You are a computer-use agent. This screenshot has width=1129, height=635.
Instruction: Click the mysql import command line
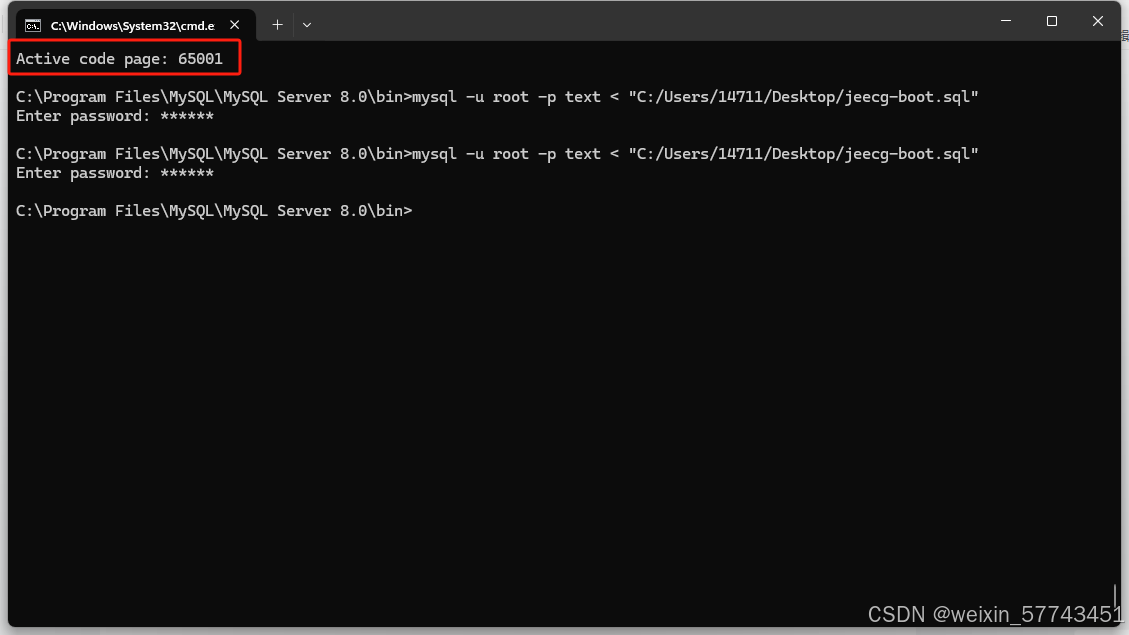click(x=496, y=96)
